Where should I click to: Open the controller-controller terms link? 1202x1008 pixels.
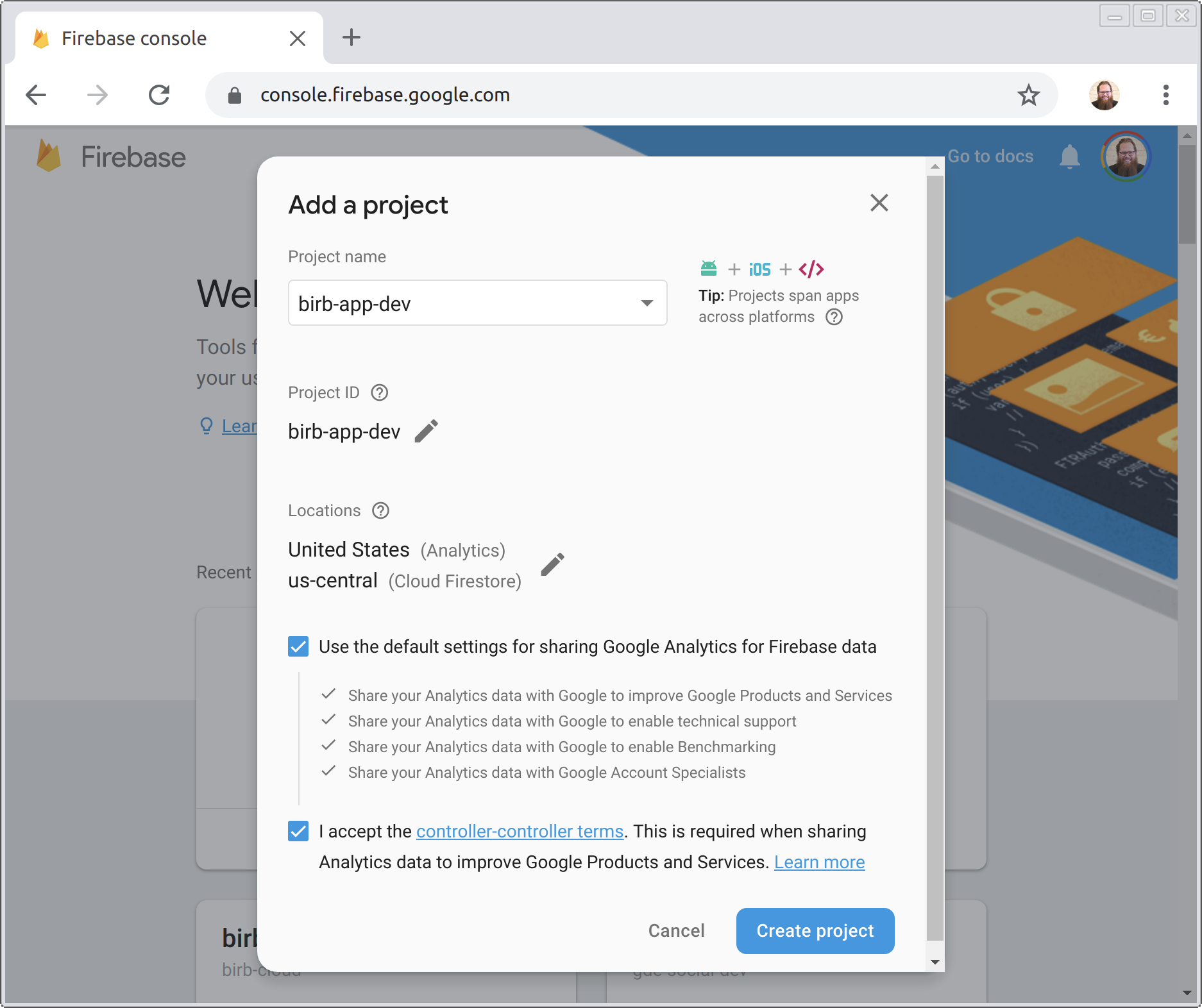coord(519,832)
